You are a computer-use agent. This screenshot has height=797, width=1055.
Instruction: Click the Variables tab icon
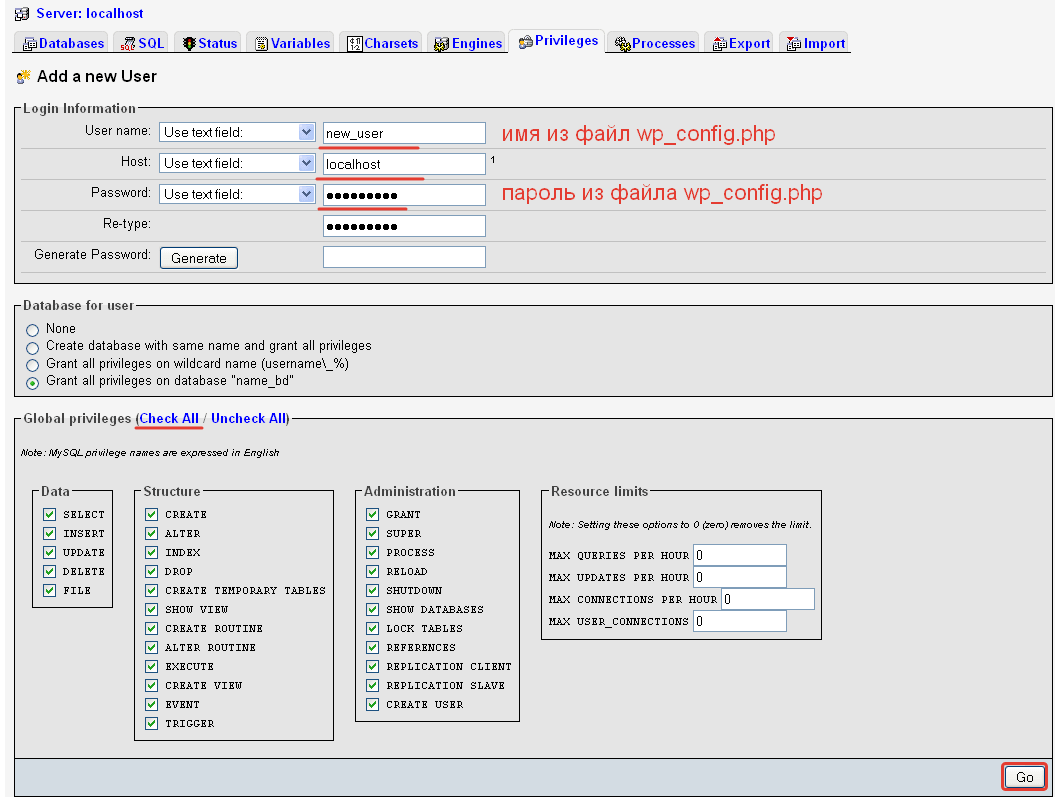click(261, 44)
